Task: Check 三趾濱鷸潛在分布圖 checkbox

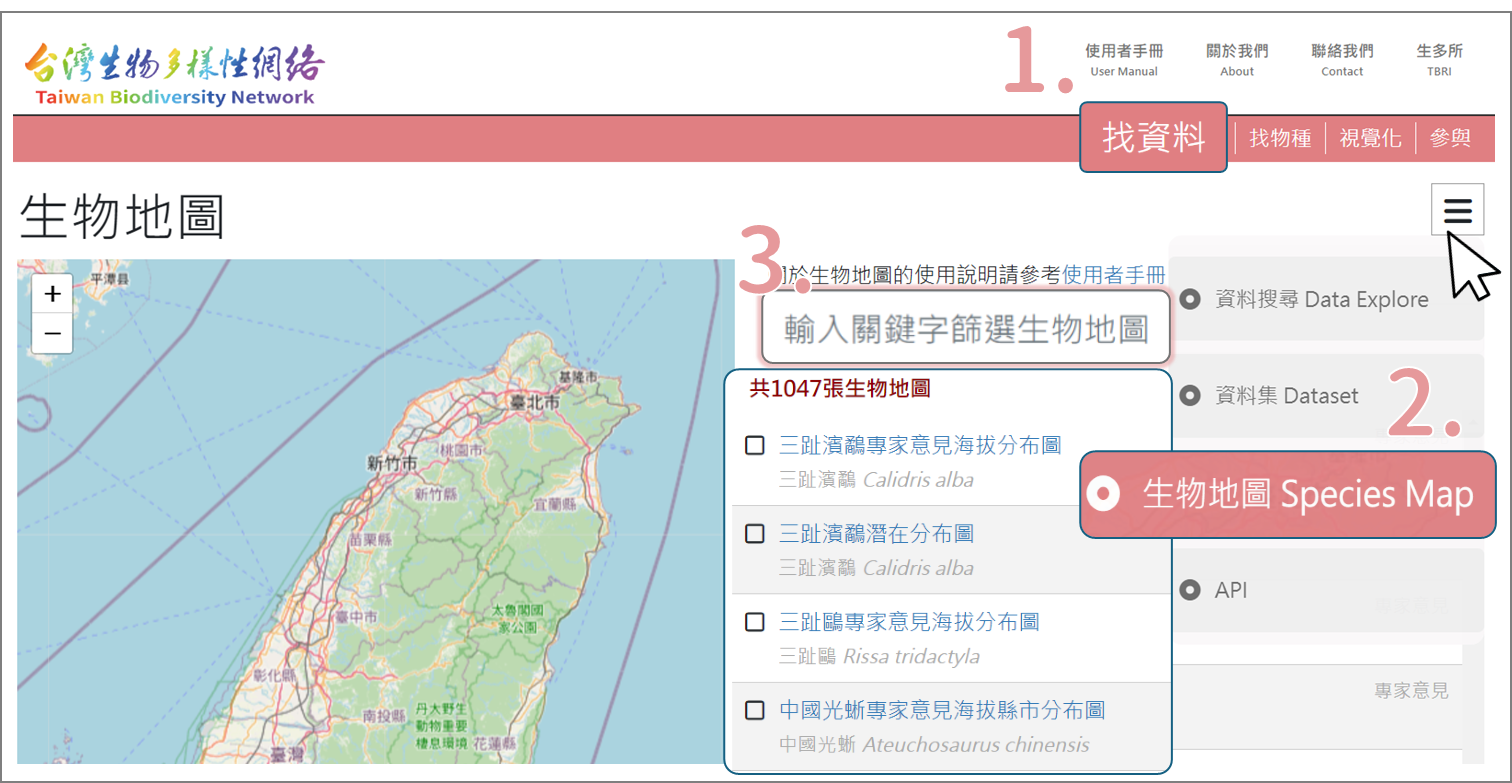Action: point(755,534)
